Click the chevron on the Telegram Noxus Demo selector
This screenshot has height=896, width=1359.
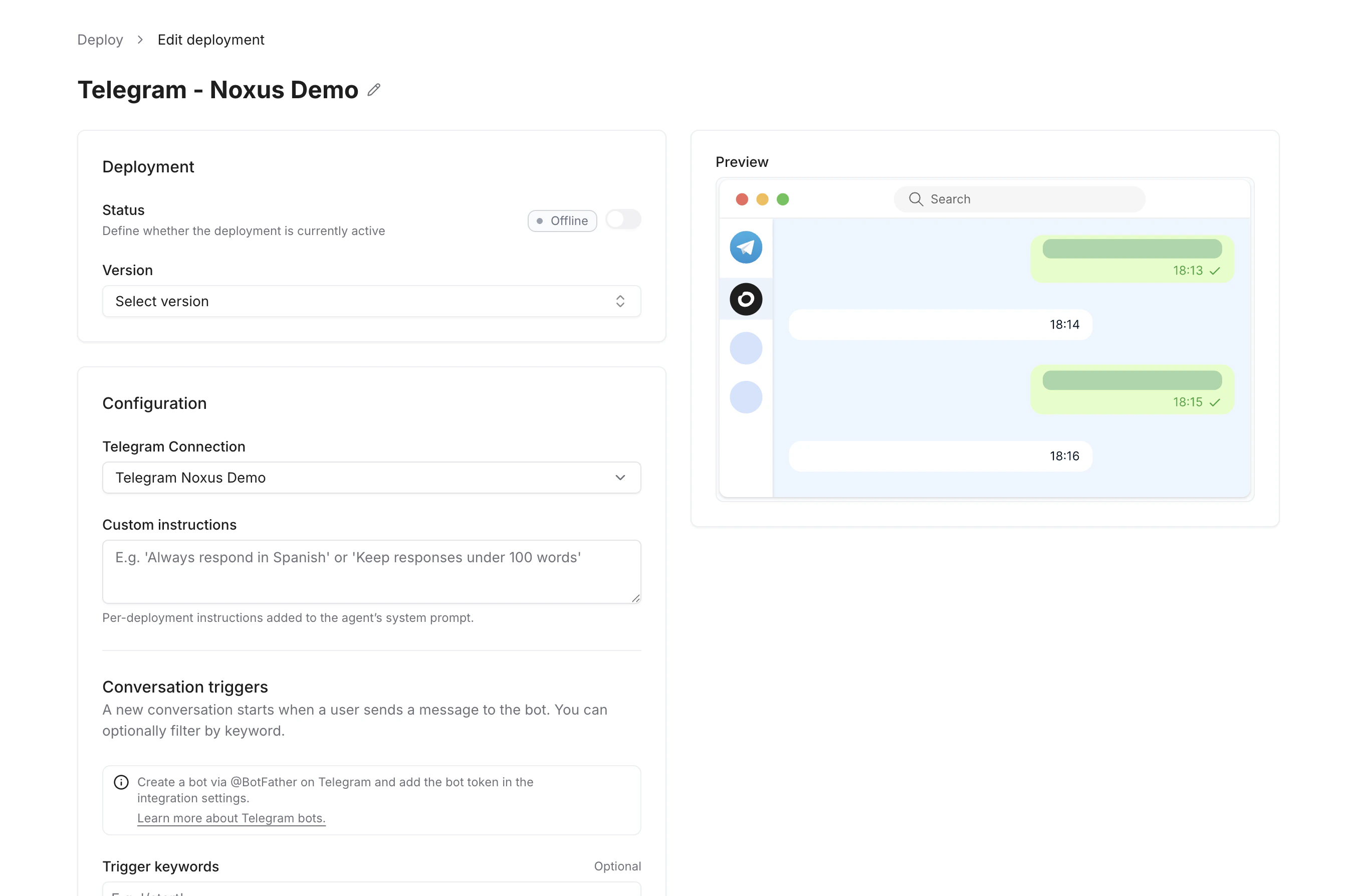[x=620, y=477]
